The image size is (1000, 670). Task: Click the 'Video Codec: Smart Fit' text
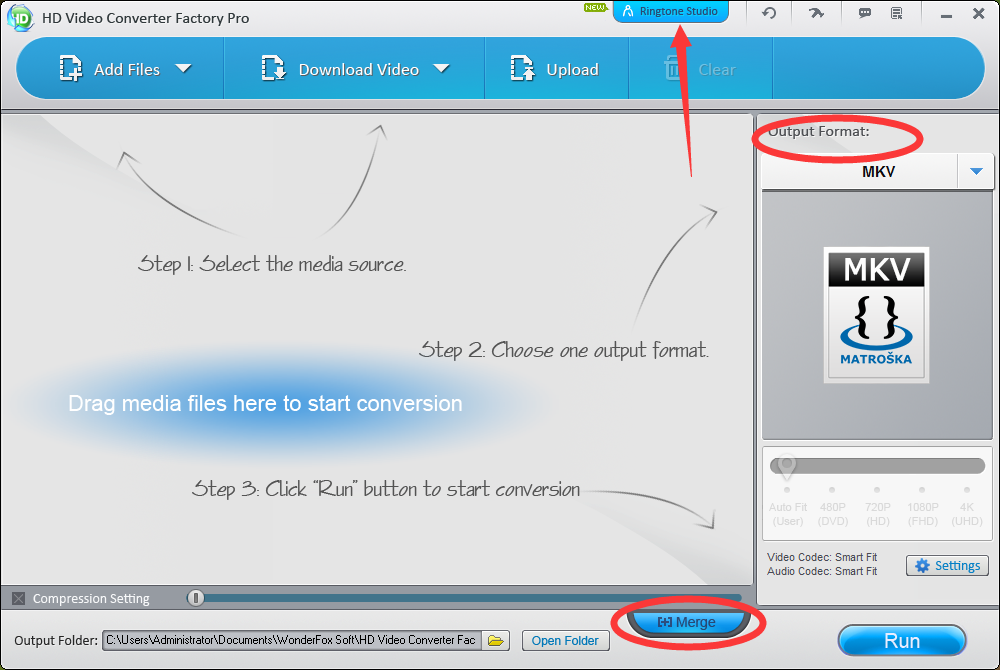(x=822, y=557)
